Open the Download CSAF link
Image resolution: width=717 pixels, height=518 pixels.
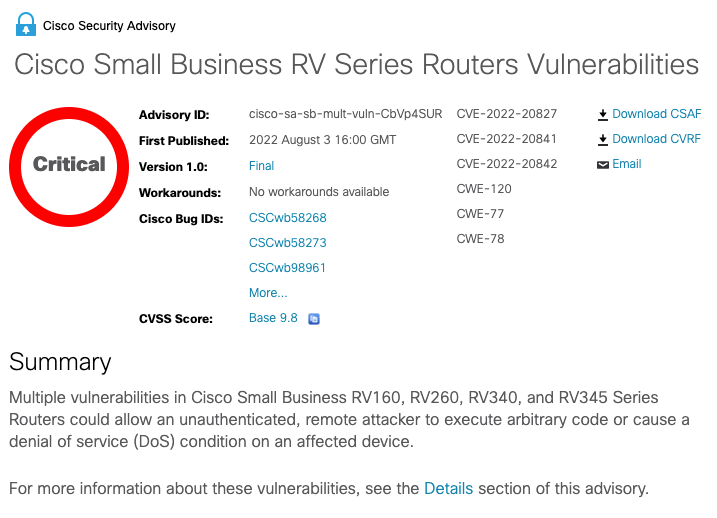[656, 114]
